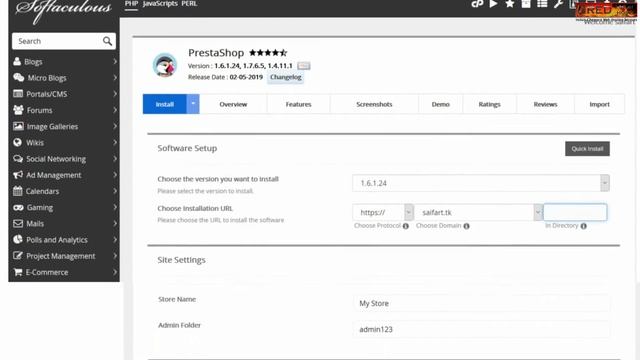This screenshot has height=360, width=640.
Task: Click the Admin Folder field
Action: [x=482, y=329]
